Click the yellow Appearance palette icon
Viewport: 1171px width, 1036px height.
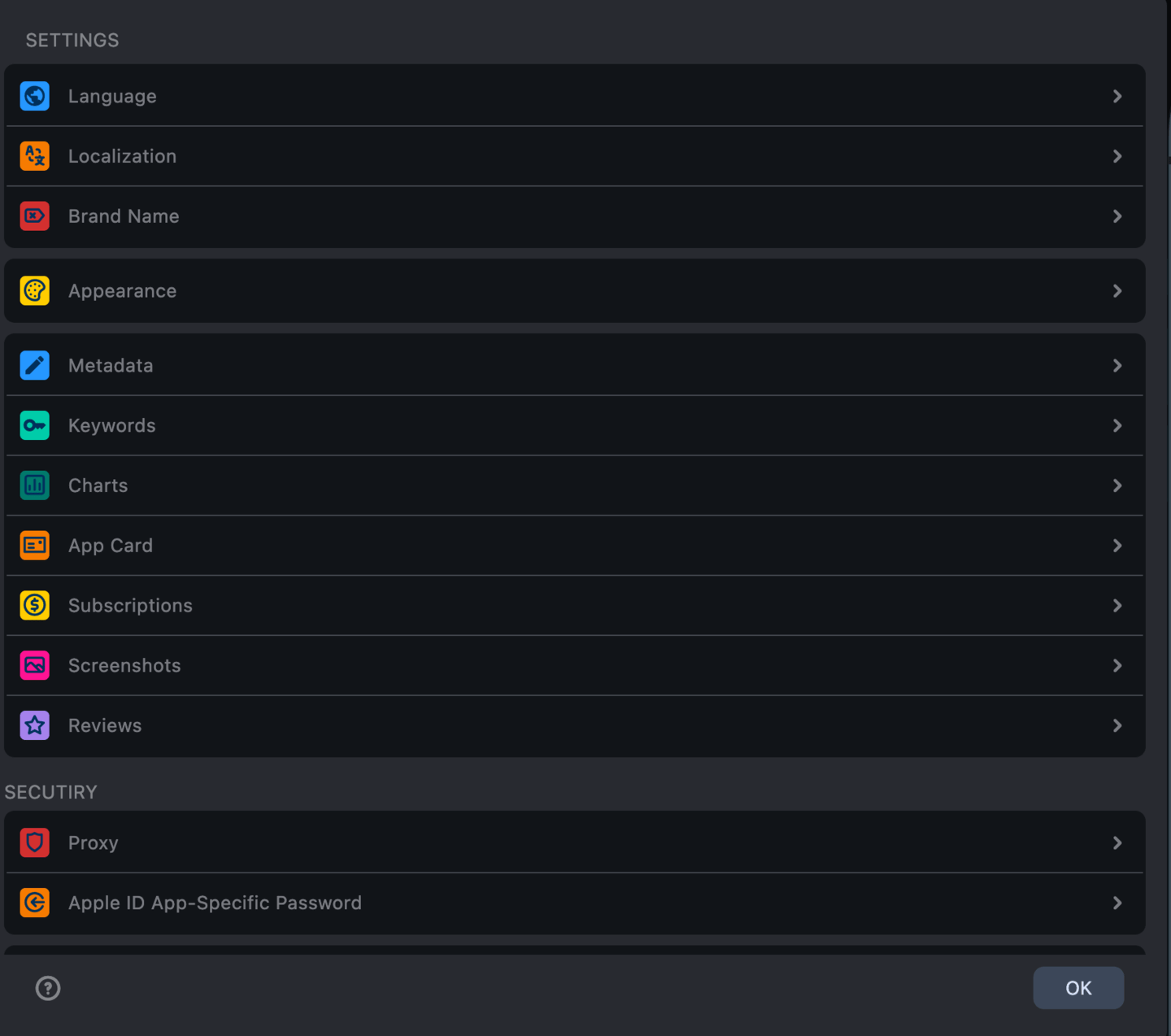[x=35, y=291]
